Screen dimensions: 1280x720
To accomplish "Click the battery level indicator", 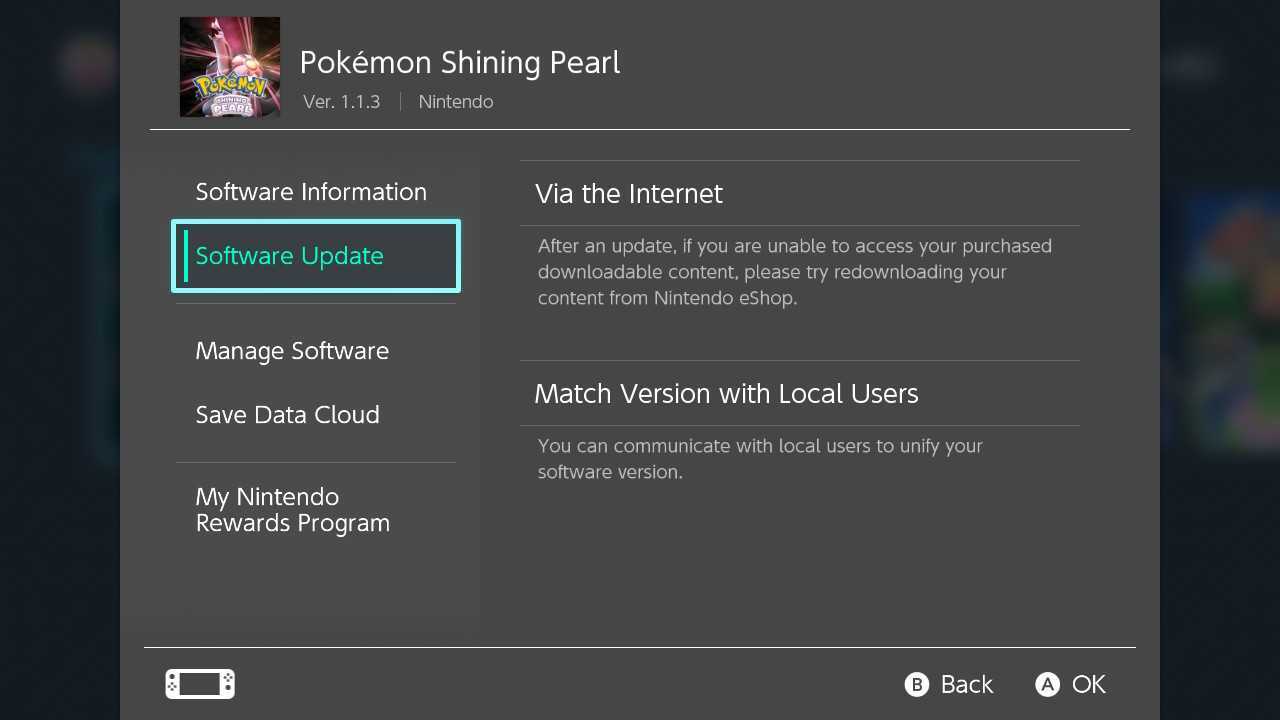I will (x=199, y=684).
